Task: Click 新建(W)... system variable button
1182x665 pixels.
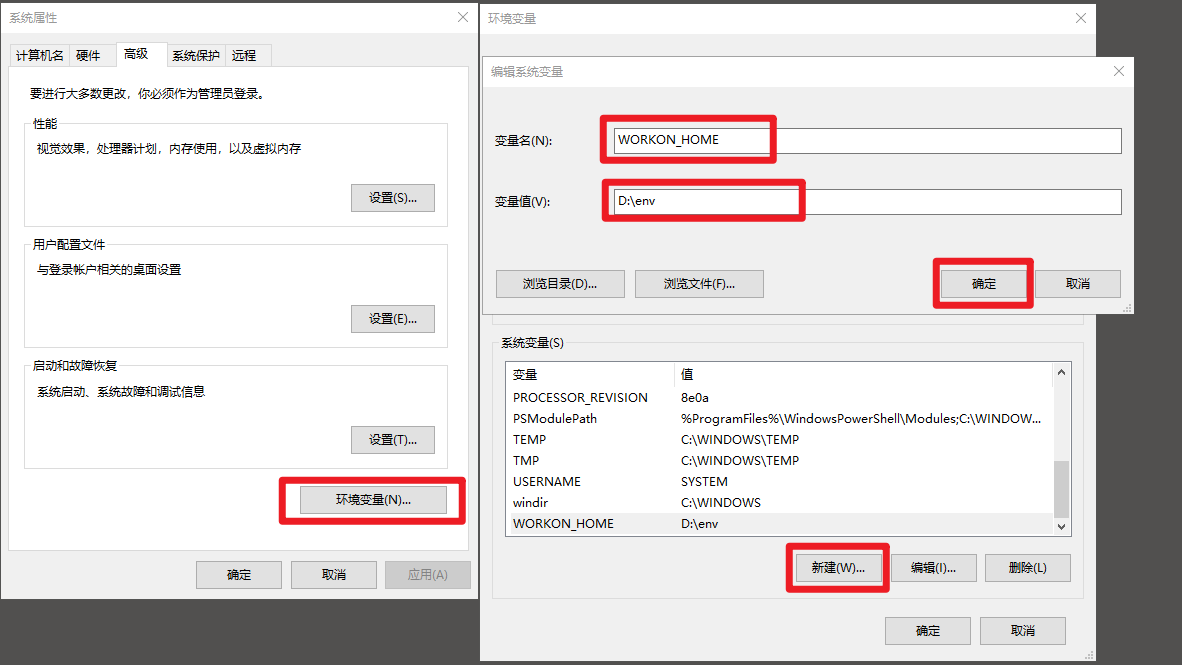Action: [838, 568]
